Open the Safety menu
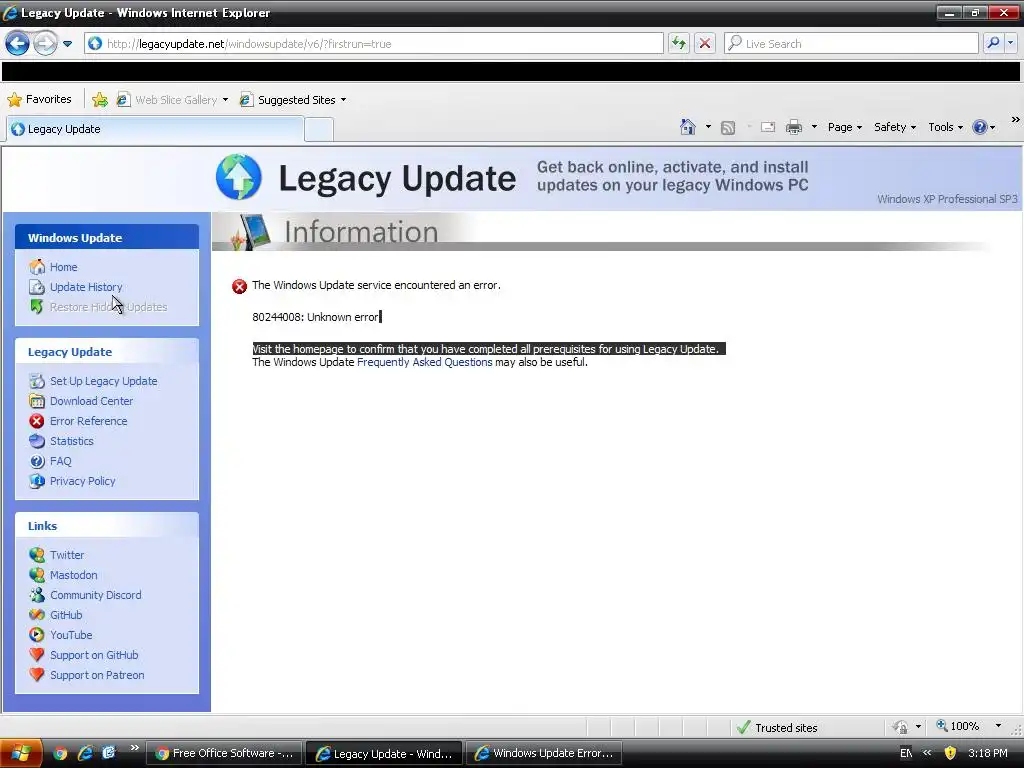The height and width of the screenshot is (768, 1024). tap(895, 127)
